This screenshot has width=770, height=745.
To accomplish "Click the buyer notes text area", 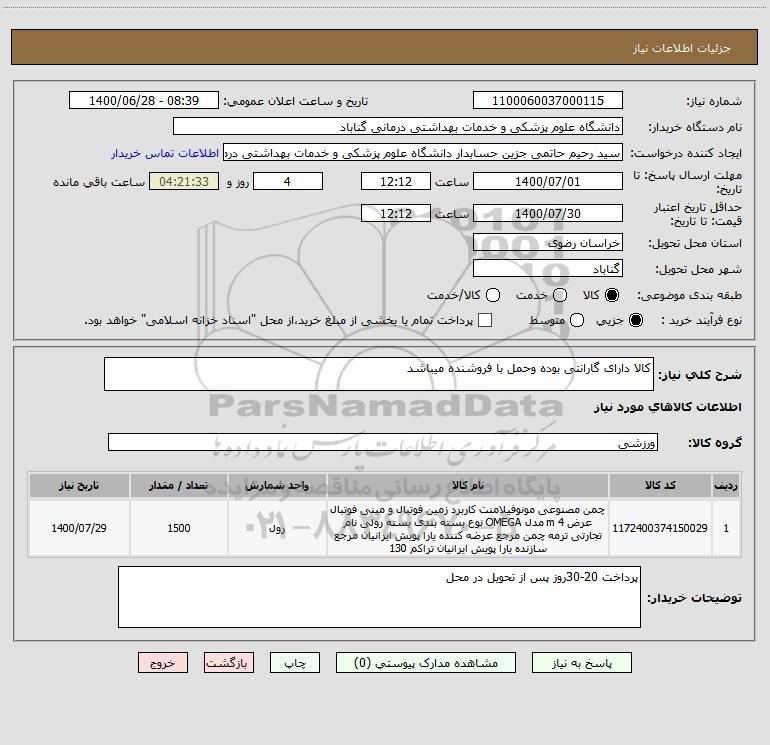I will [379, 597].
